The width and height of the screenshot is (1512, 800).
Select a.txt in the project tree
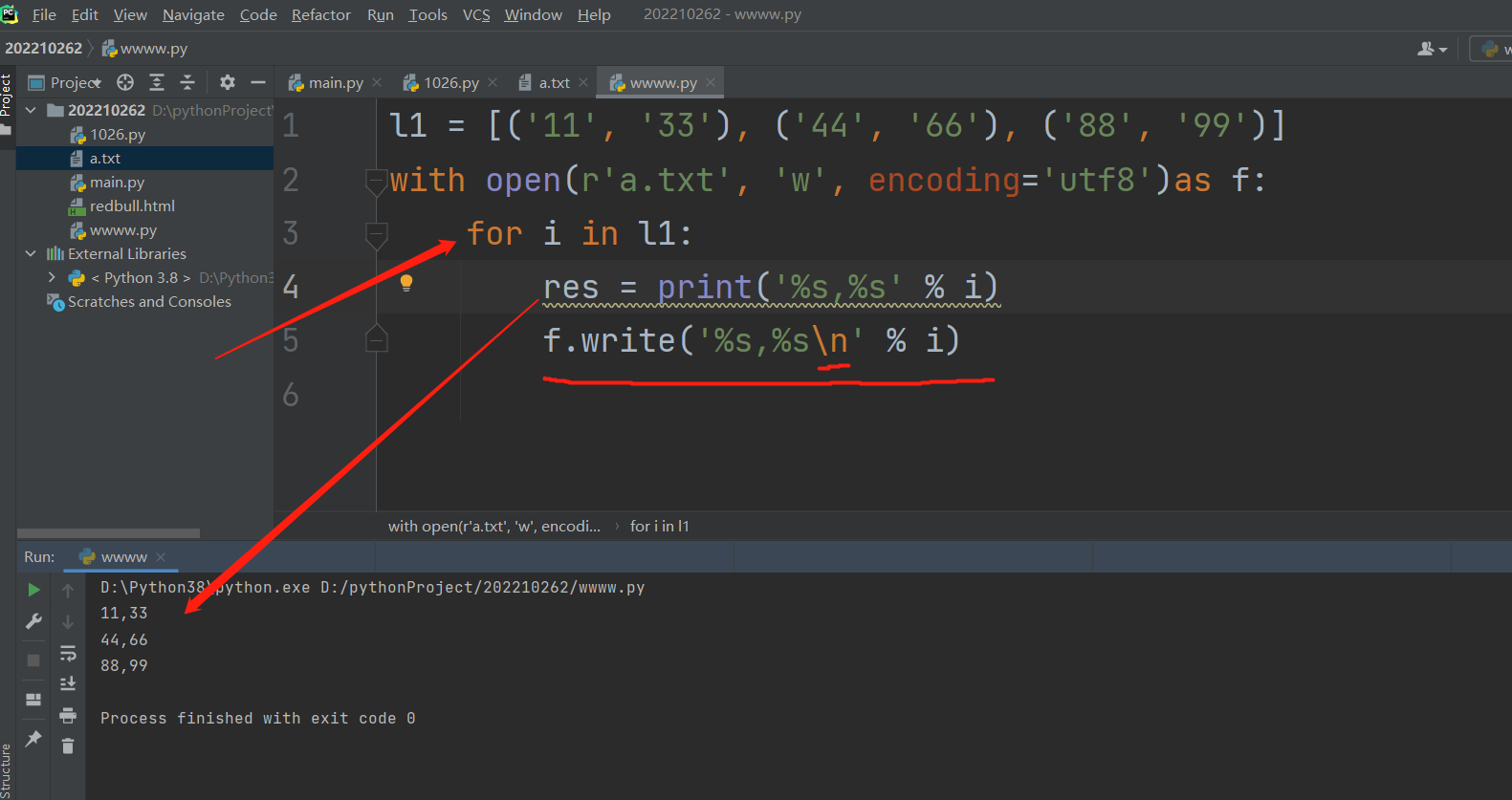(105, 158)
